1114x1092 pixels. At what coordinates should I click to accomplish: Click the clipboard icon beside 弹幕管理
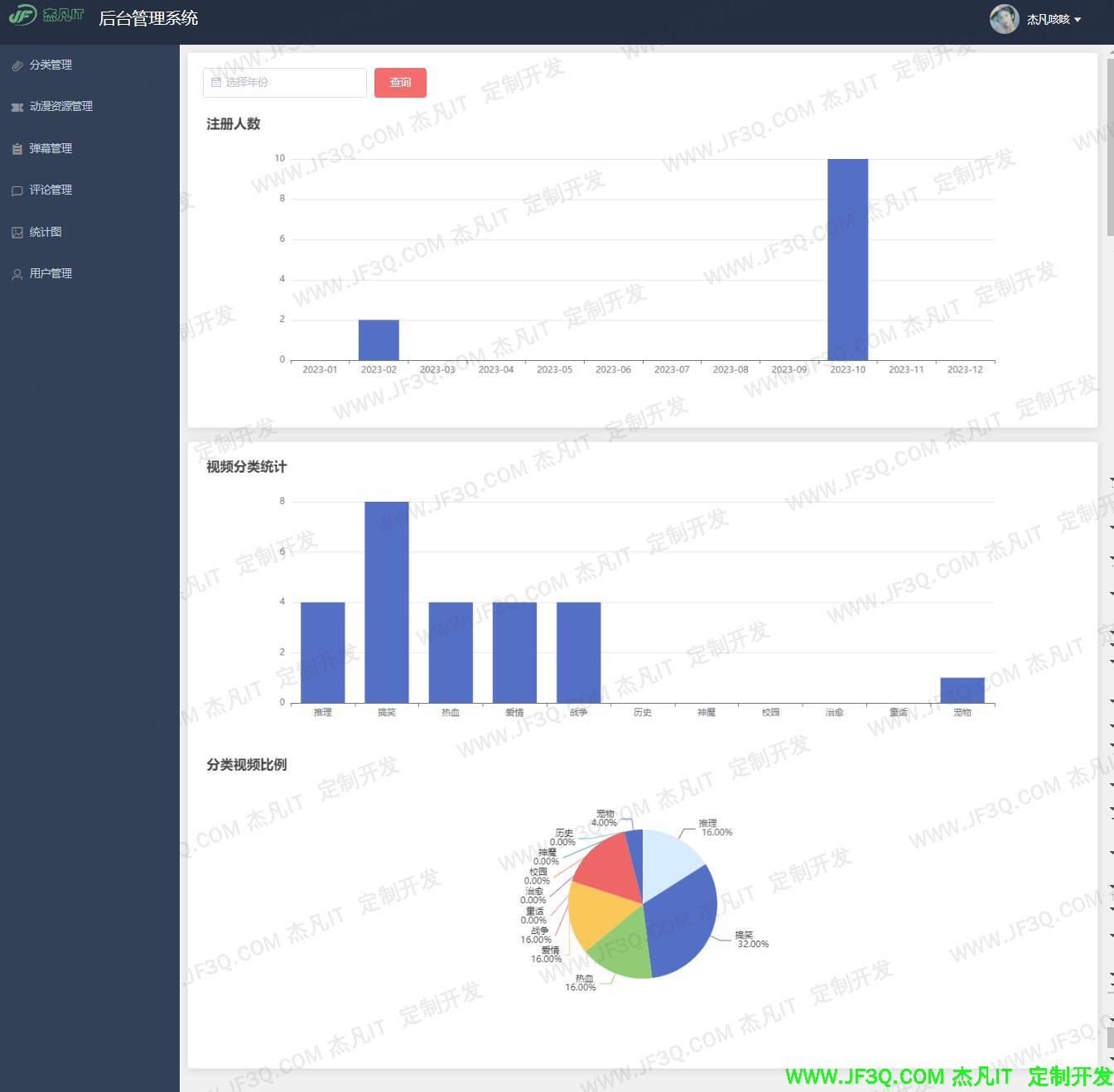click(17, 149)
